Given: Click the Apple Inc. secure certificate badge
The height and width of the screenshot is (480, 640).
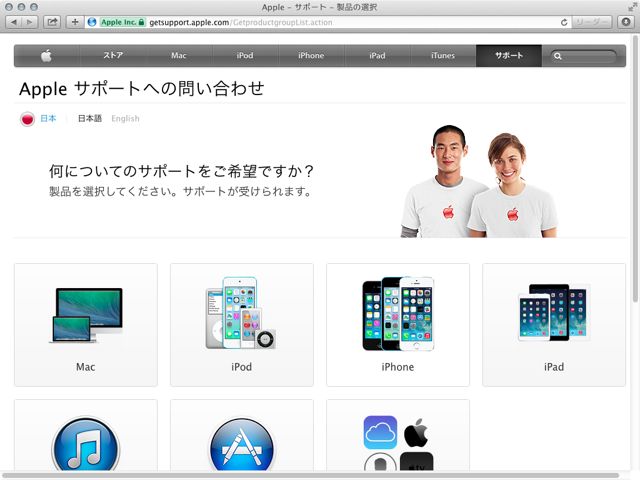Looking at the screenshot, I should (x=122, y=22).
